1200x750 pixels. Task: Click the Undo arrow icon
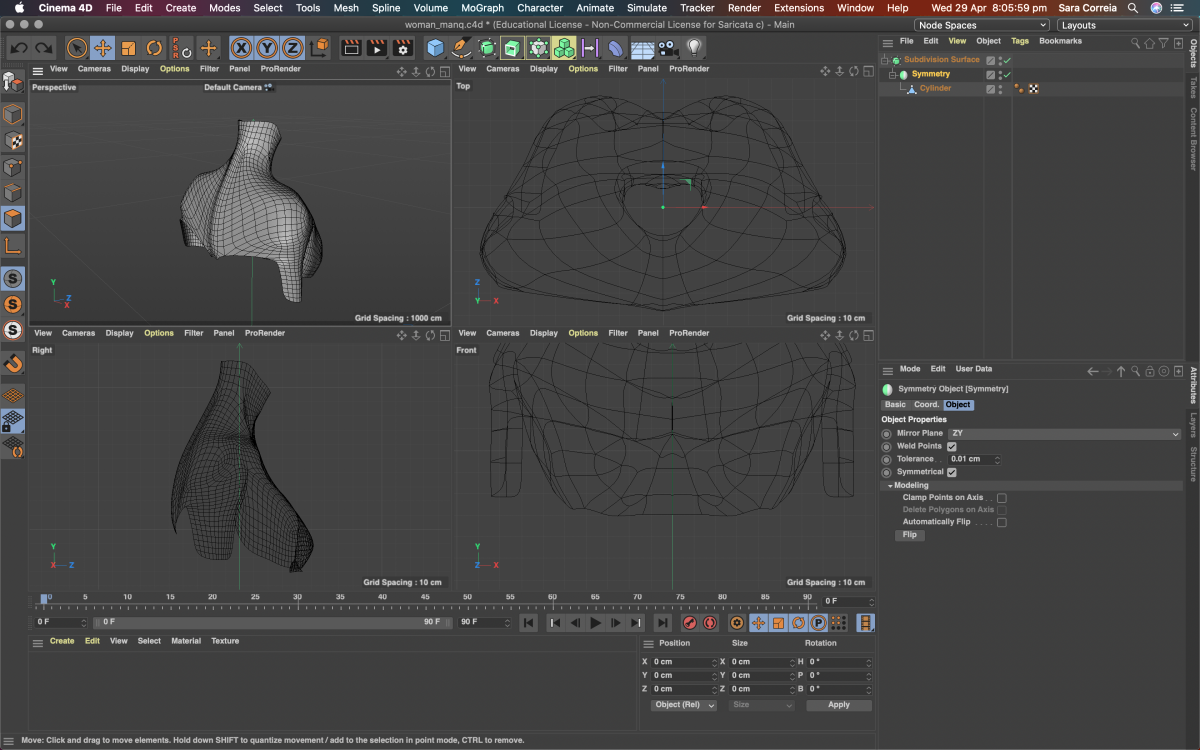[x=19, y=48]
